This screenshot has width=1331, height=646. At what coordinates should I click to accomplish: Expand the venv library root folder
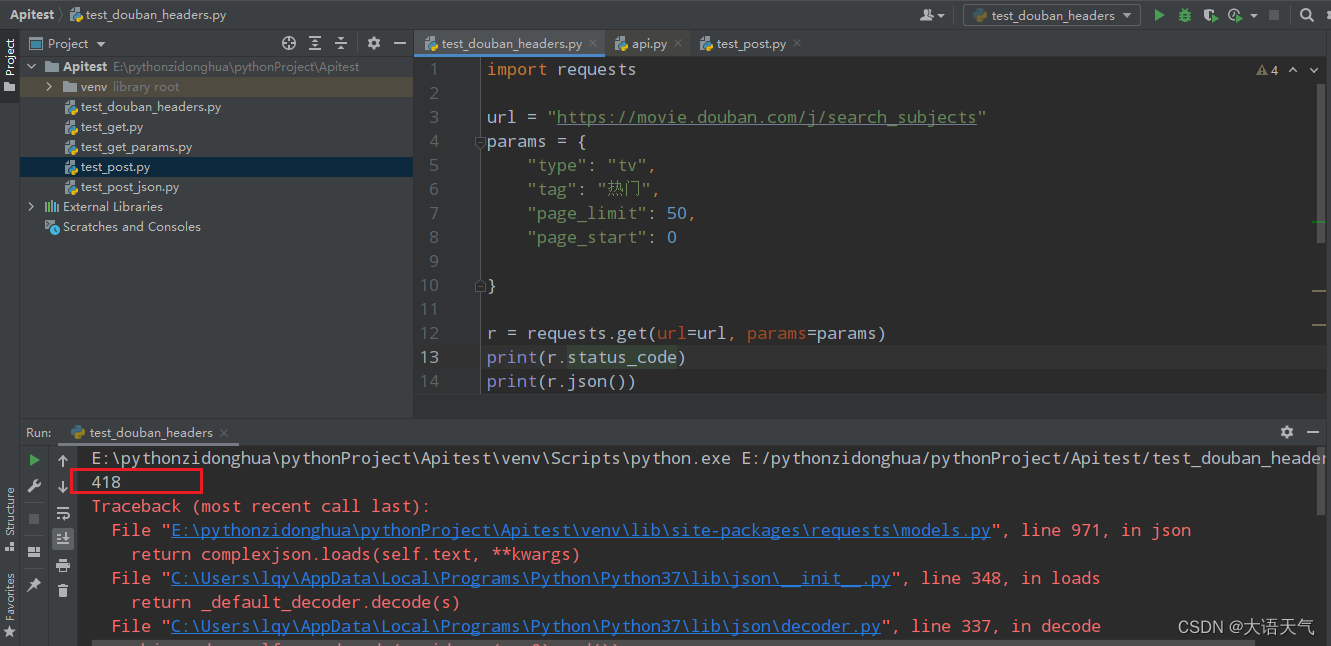(x=49, y=87)
